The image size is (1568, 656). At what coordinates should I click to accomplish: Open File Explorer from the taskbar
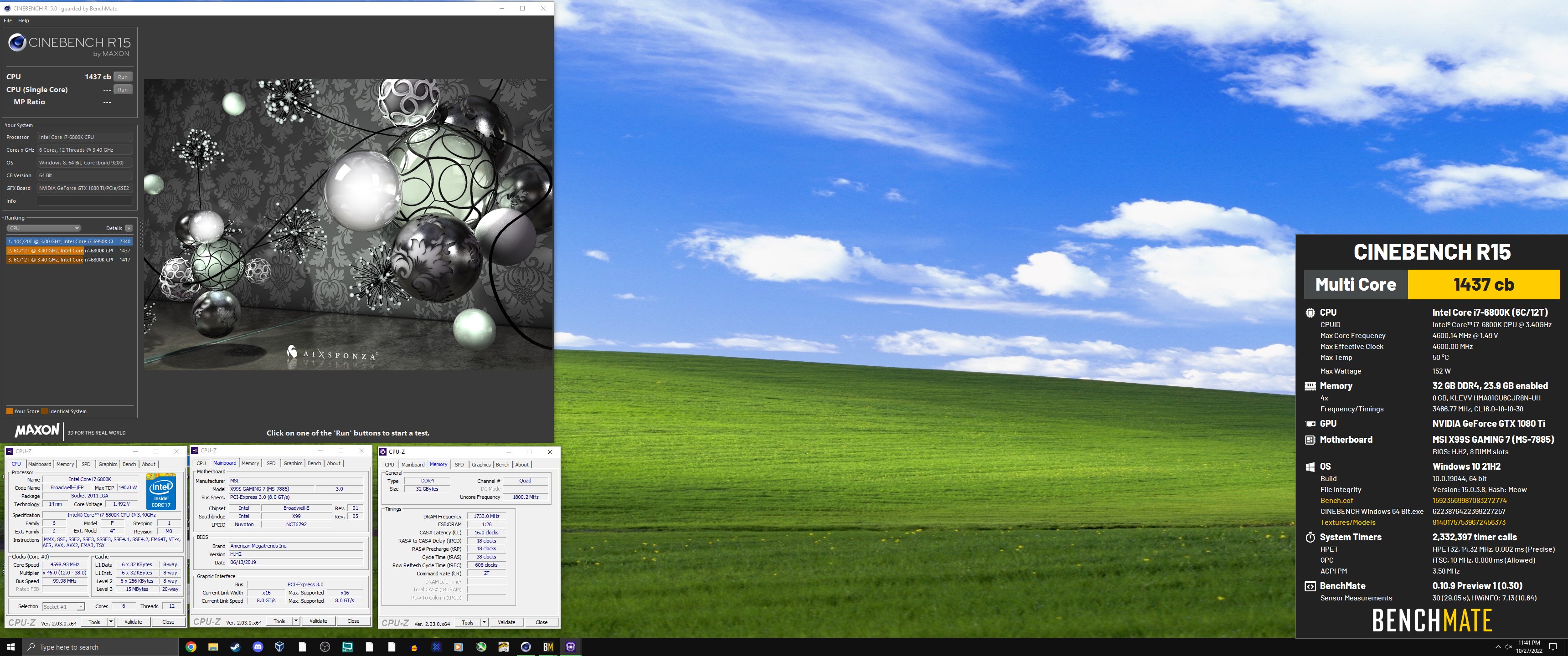213,647
